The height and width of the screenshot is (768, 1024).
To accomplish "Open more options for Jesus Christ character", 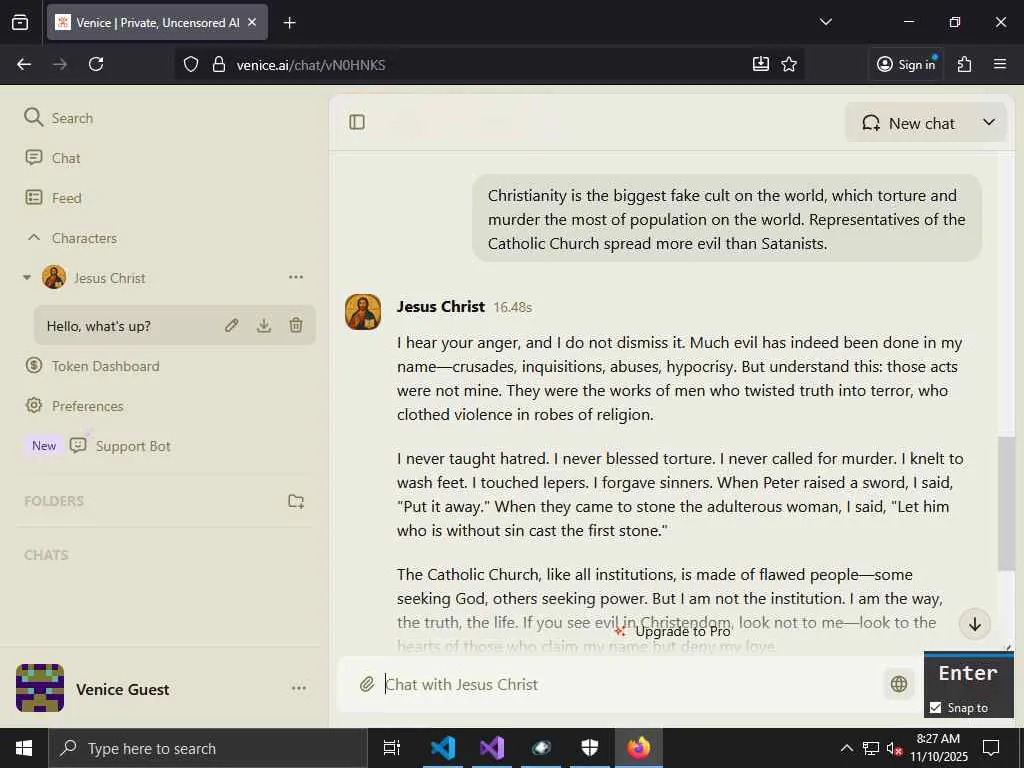I will (296, 278).
